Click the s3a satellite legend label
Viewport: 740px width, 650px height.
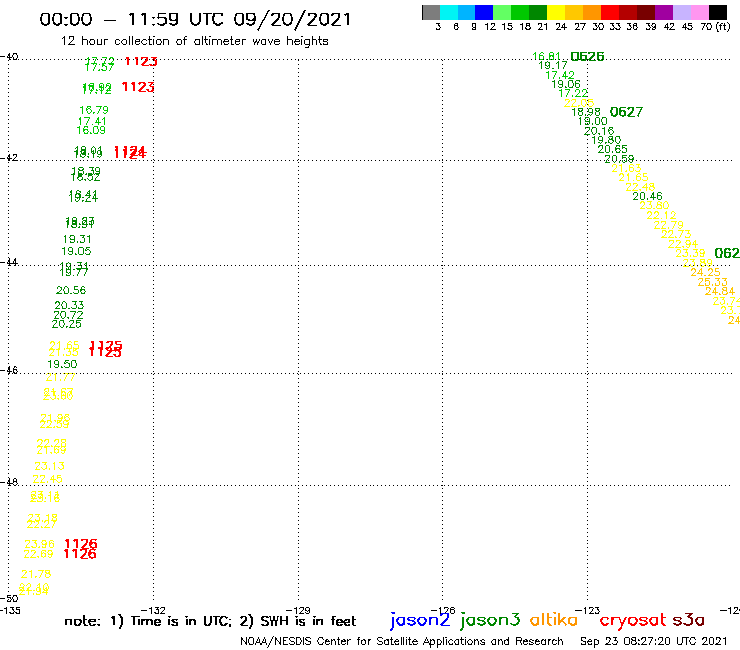[688, 620]
